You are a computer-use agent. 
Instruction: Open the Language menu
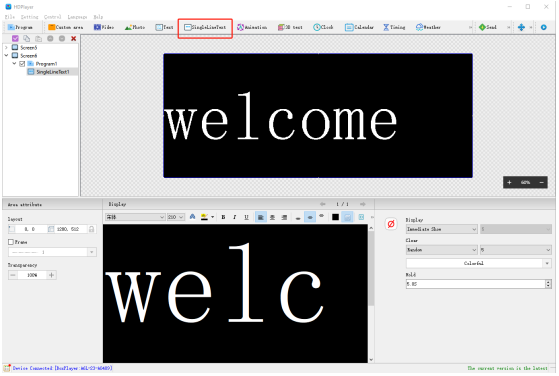tap(77, 17)
